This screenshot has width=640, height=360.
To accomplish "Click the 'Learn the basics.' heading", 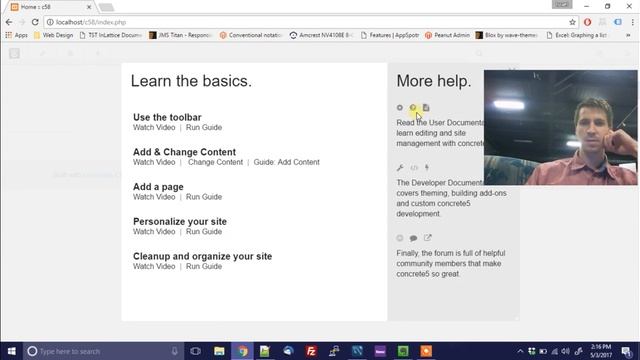I will click(x=191, y=81).
